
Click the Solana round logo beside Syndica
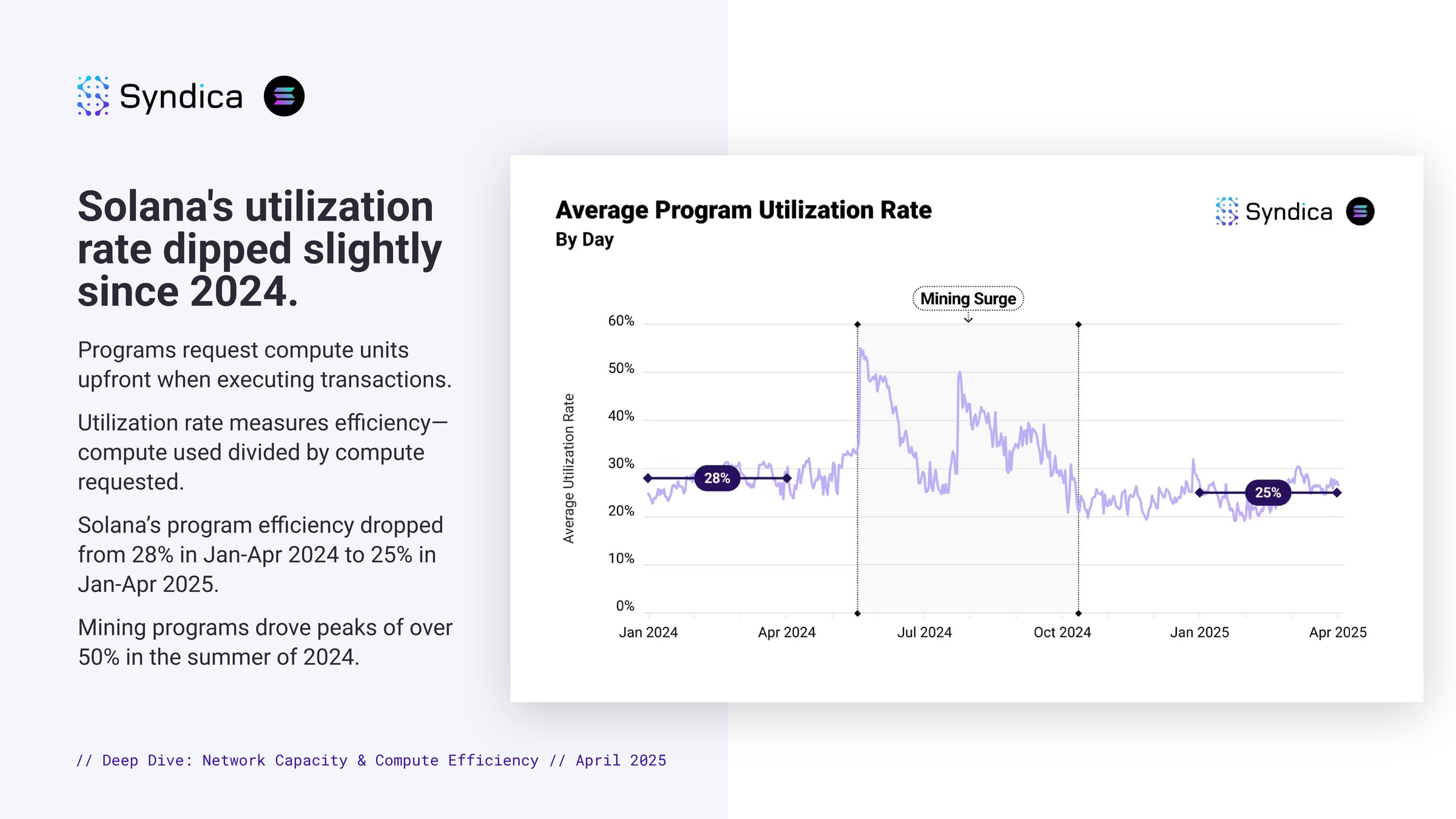tap(284, 96)
